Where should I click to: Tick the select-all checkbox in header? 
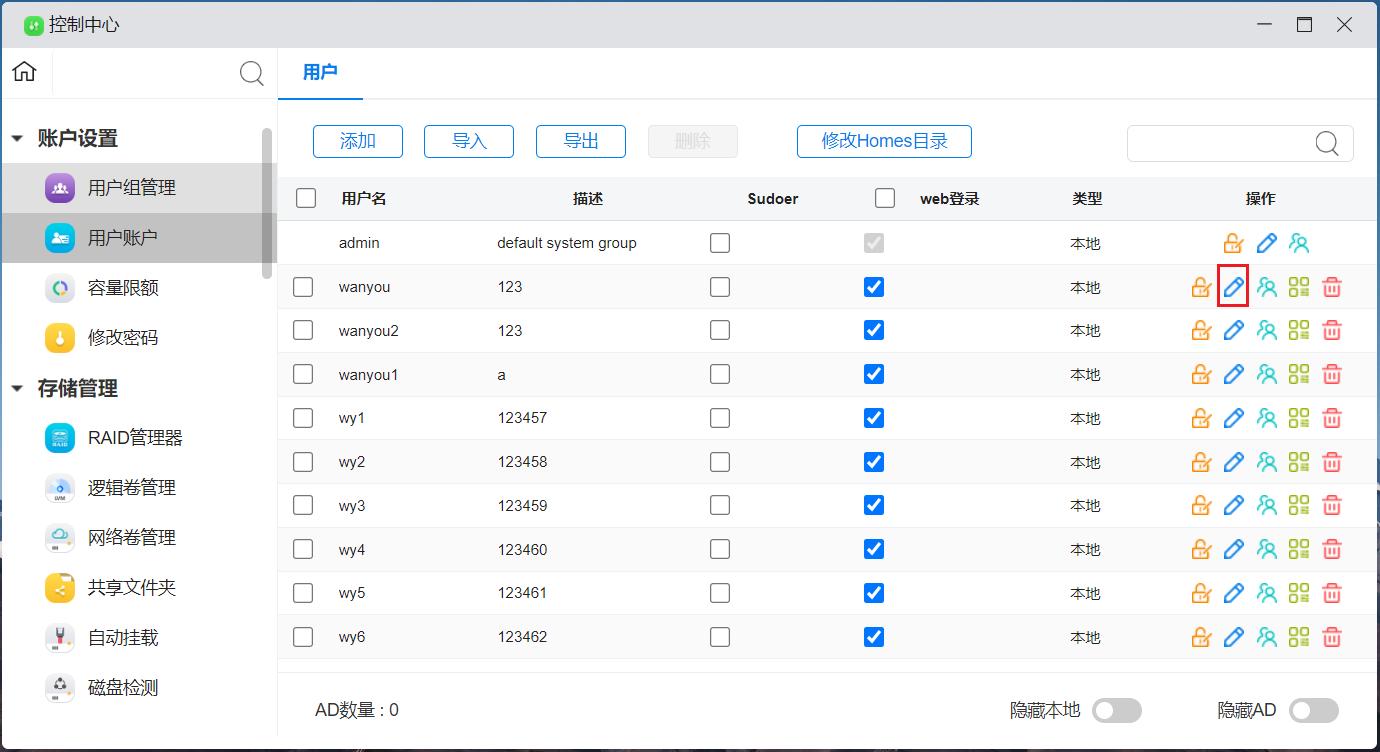tap(306, 198)
